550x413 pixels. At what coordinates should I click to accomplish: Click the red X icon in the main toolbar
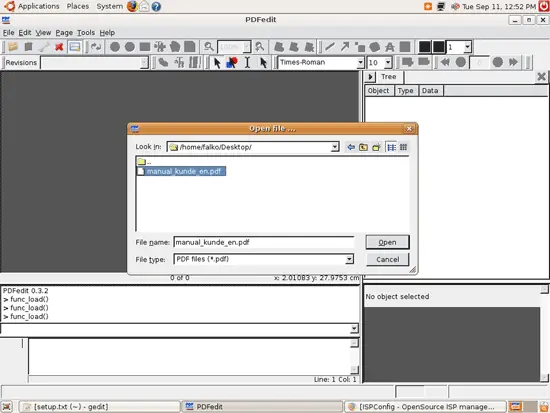tap(59, 46)
